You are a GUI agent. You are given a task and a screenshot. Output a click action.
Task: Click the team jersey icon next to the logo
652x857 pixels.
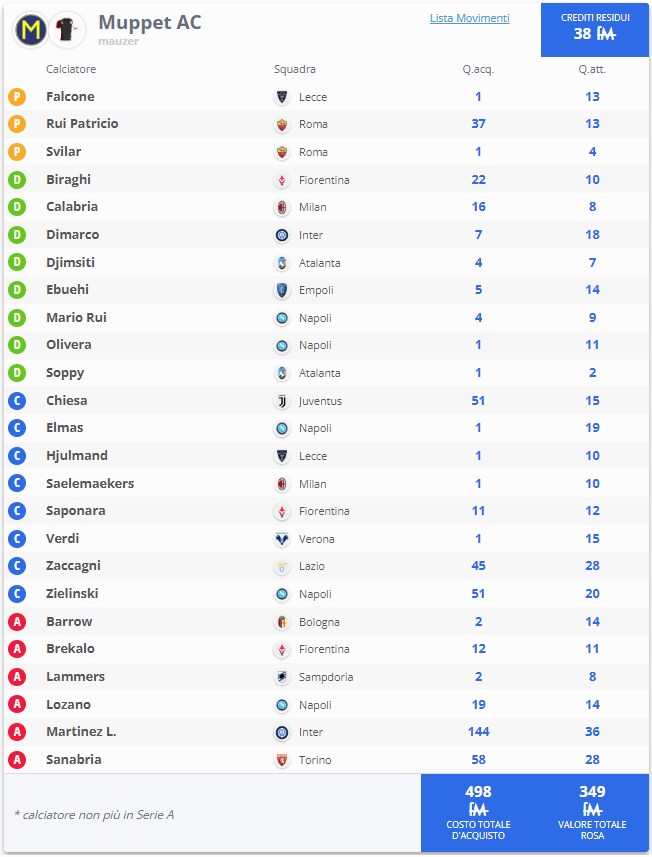coord(67,30)
